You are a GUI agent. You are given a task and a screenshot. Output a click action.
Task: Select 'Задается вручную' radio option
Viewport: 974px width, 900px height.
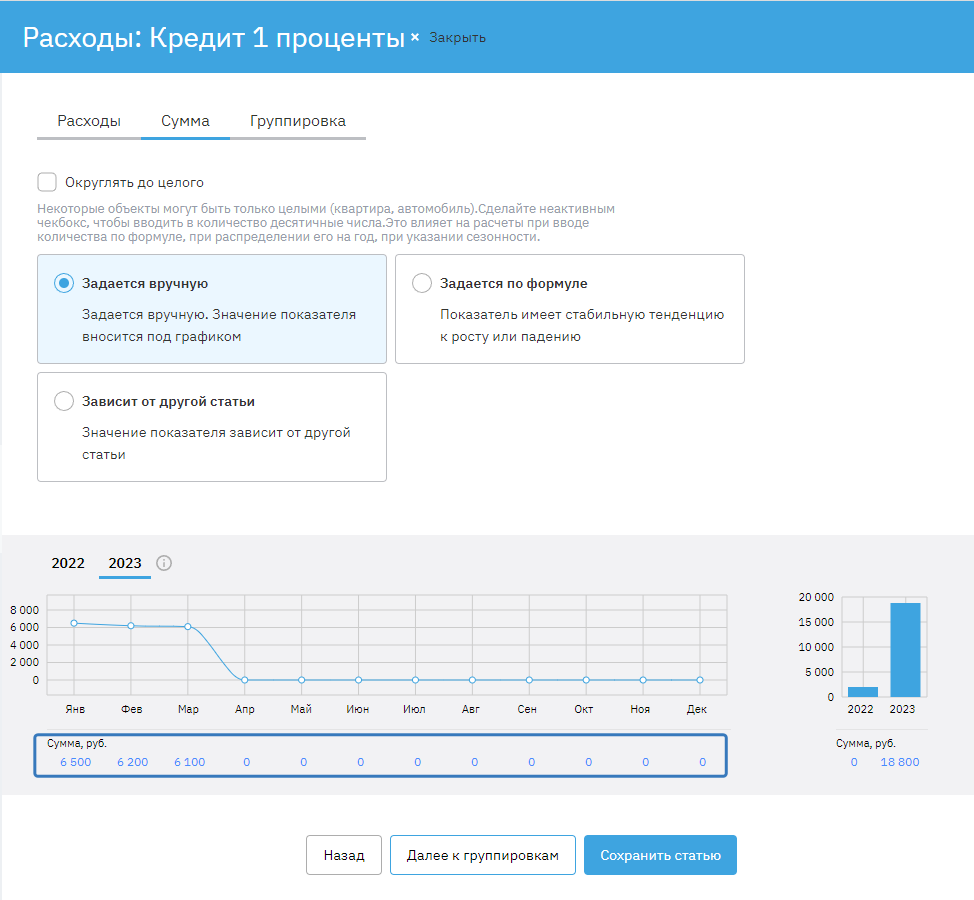(x=64, y=283)
